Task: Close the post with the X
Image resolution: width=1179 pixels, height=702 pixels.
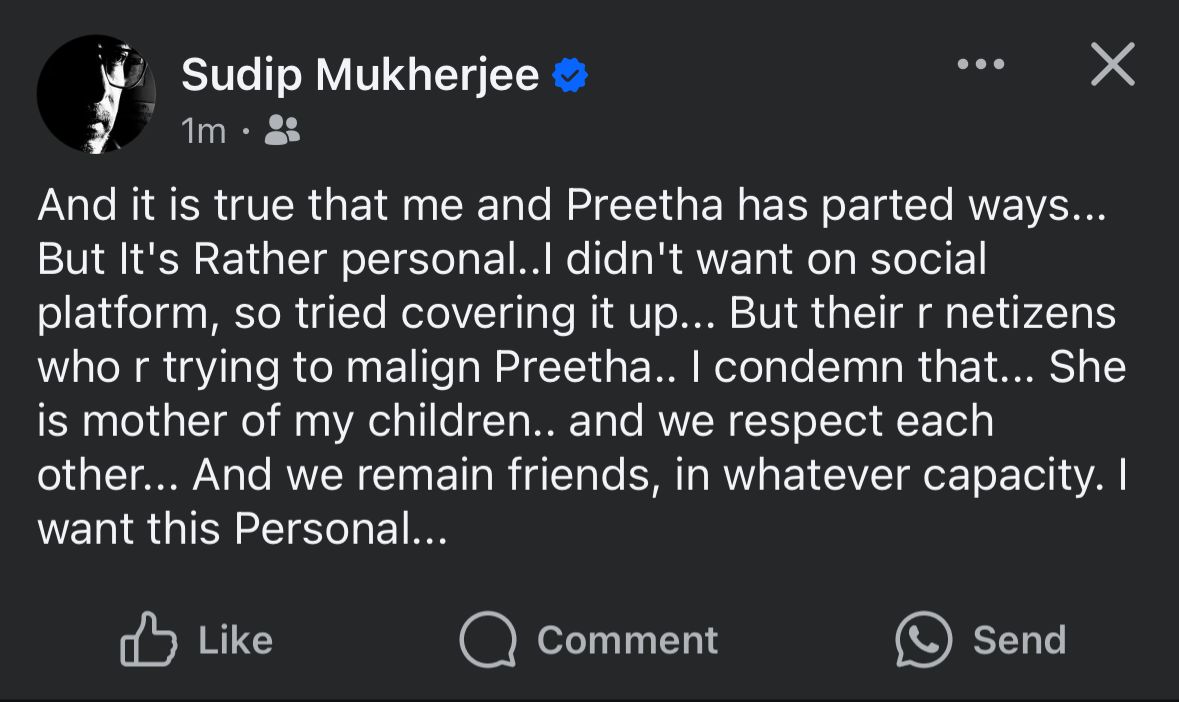Action: pyautogui.click(x=1111, y=65)
